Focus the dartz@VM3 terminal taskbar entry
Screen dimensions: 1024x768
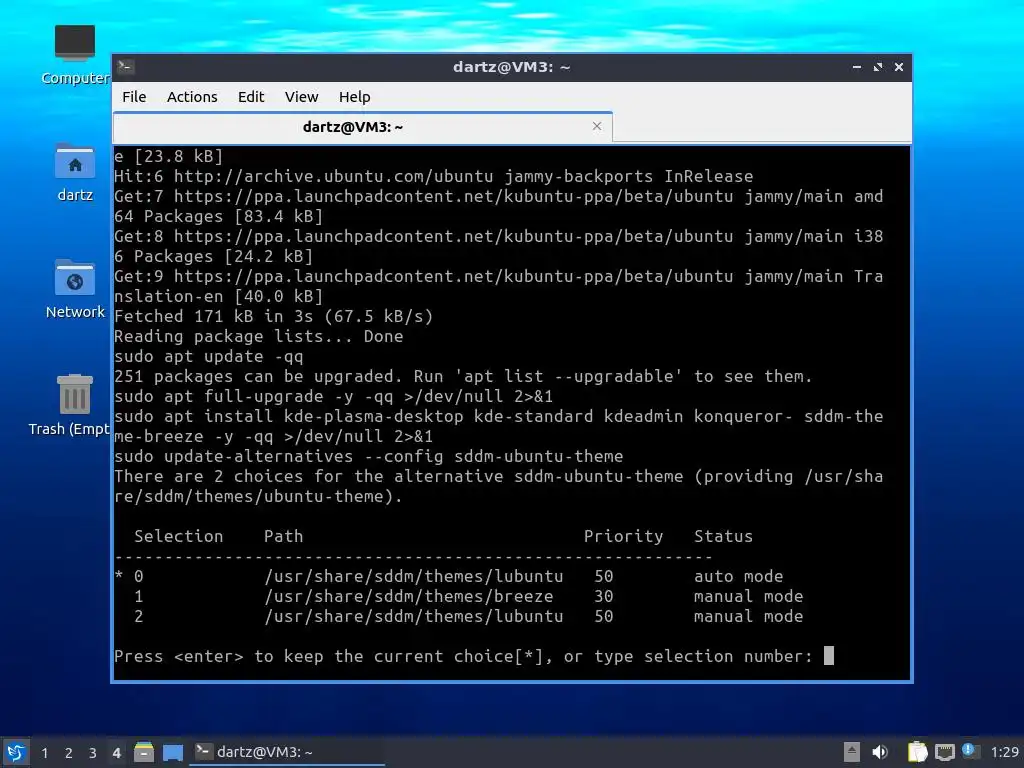click(287, 752)
